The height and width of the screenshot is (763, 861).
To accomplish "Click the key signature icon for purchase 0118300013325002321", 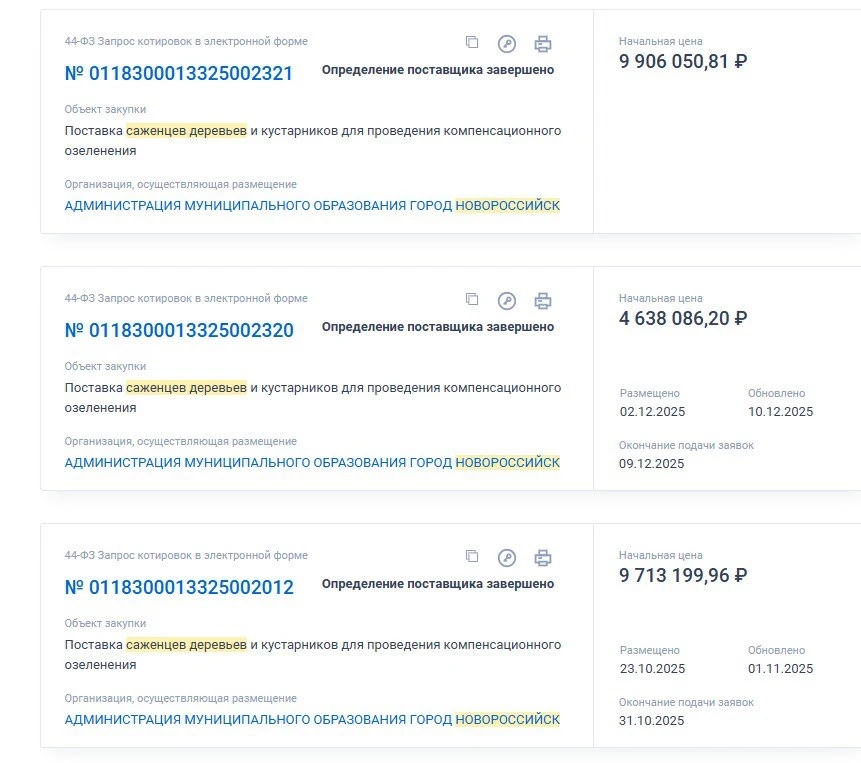I will coord(507,44).
